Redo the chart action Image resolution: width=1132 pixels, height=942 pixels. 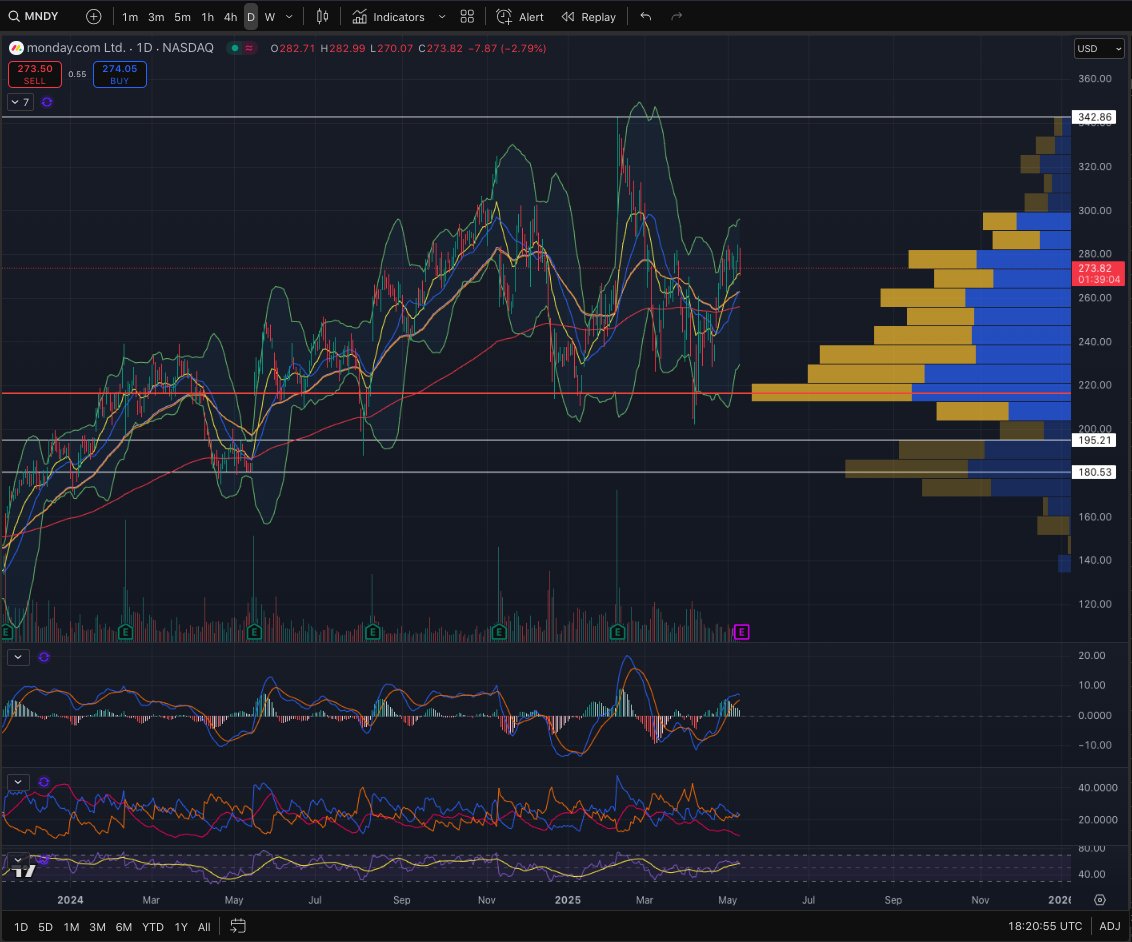pyautogui.click(x=676, y=17)
